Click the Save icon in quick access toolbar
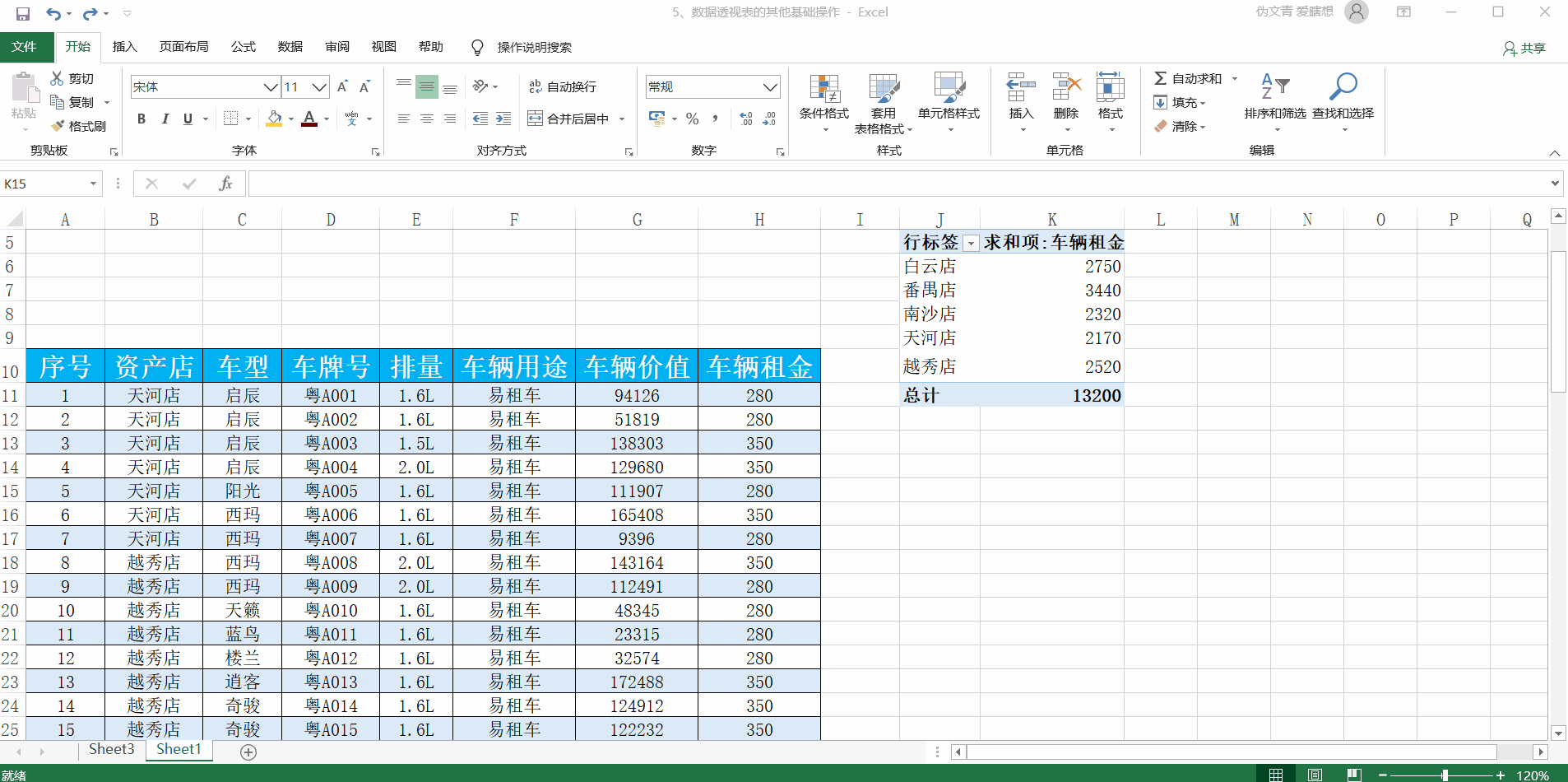 pyautogui.click(x=23, y=13)
